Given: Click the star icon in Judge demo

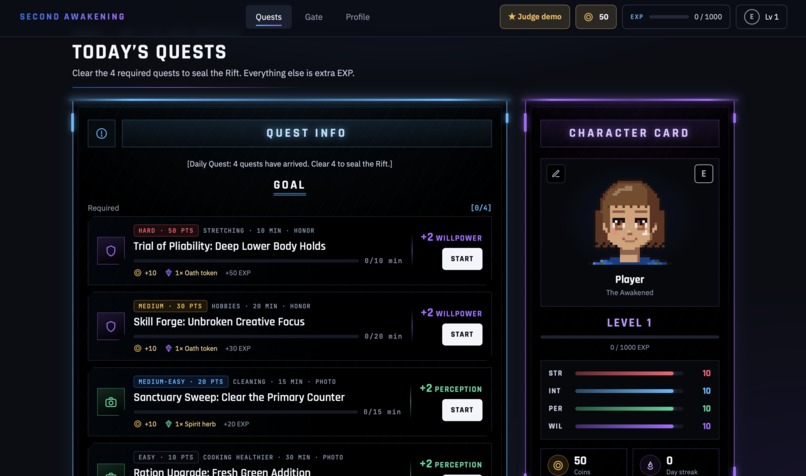Looking at the screenshot, I should point(511,17).
